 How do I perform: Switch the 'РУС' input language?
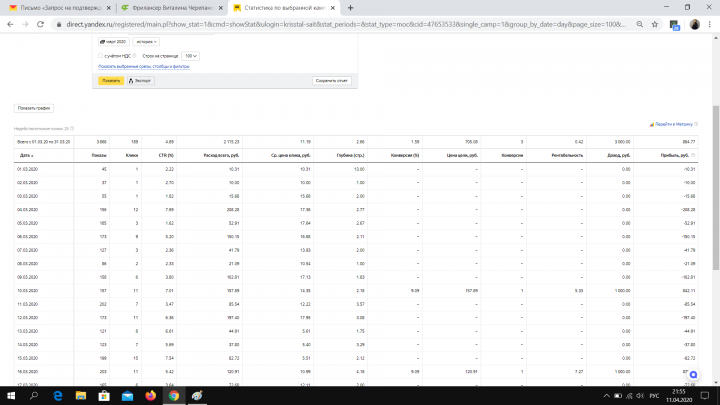[x=654, y=396]
